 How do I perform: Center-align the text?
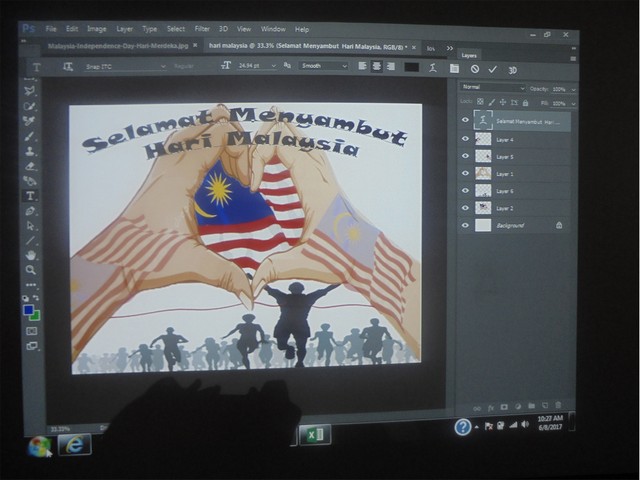click(x=377, y=66)
